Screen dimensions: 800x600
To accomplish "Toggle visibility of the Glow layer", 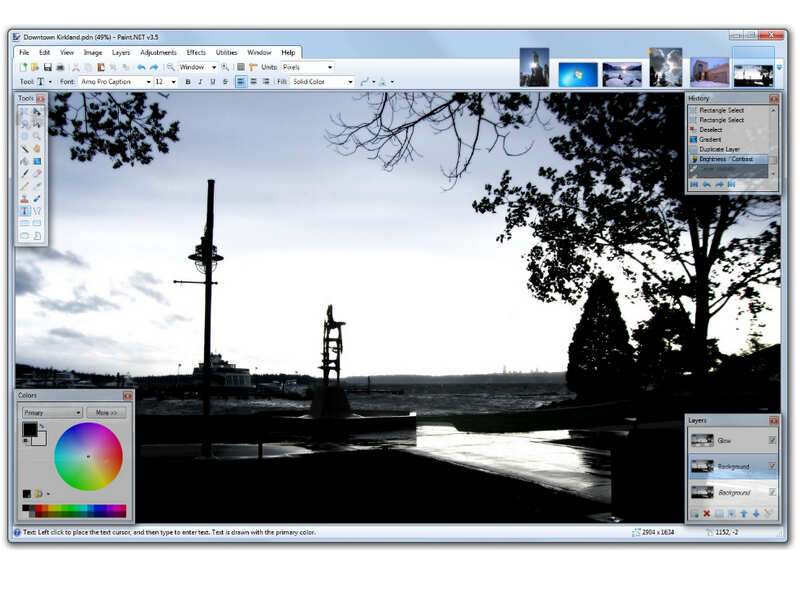I will pyautogui.click(x=771, y=440).
